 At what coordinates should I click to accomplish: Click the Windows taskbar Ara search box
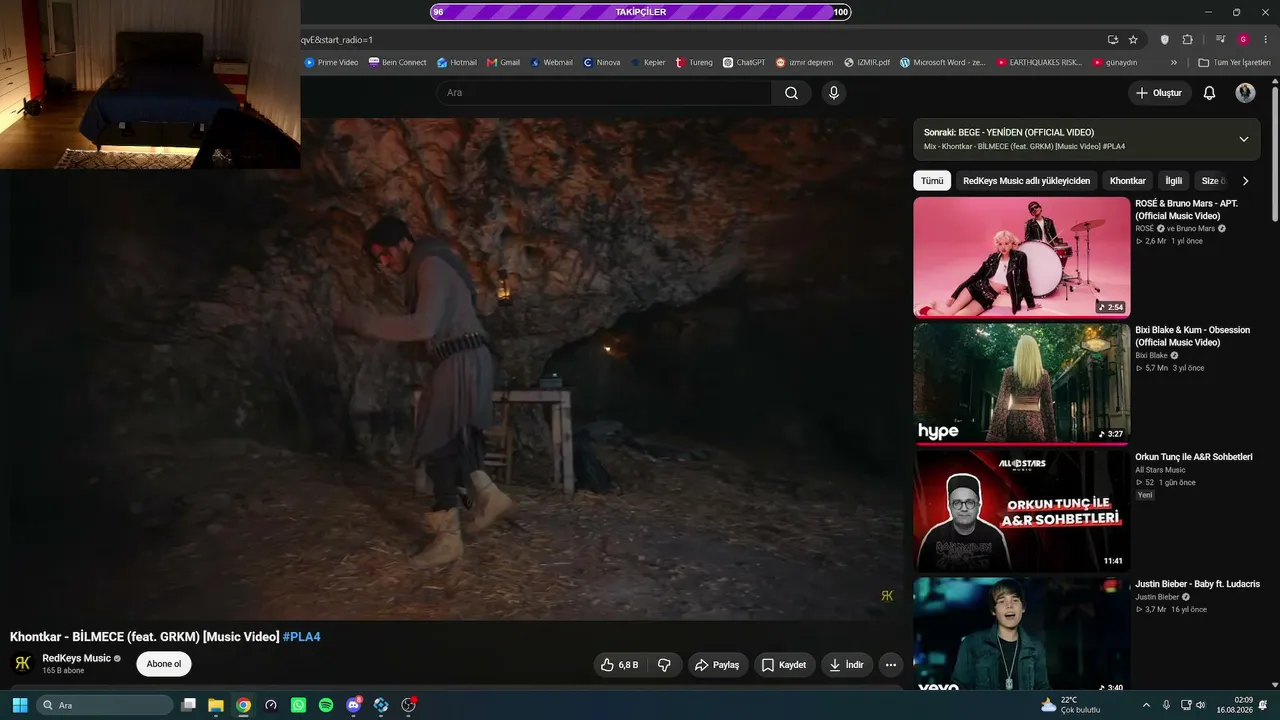104,705
